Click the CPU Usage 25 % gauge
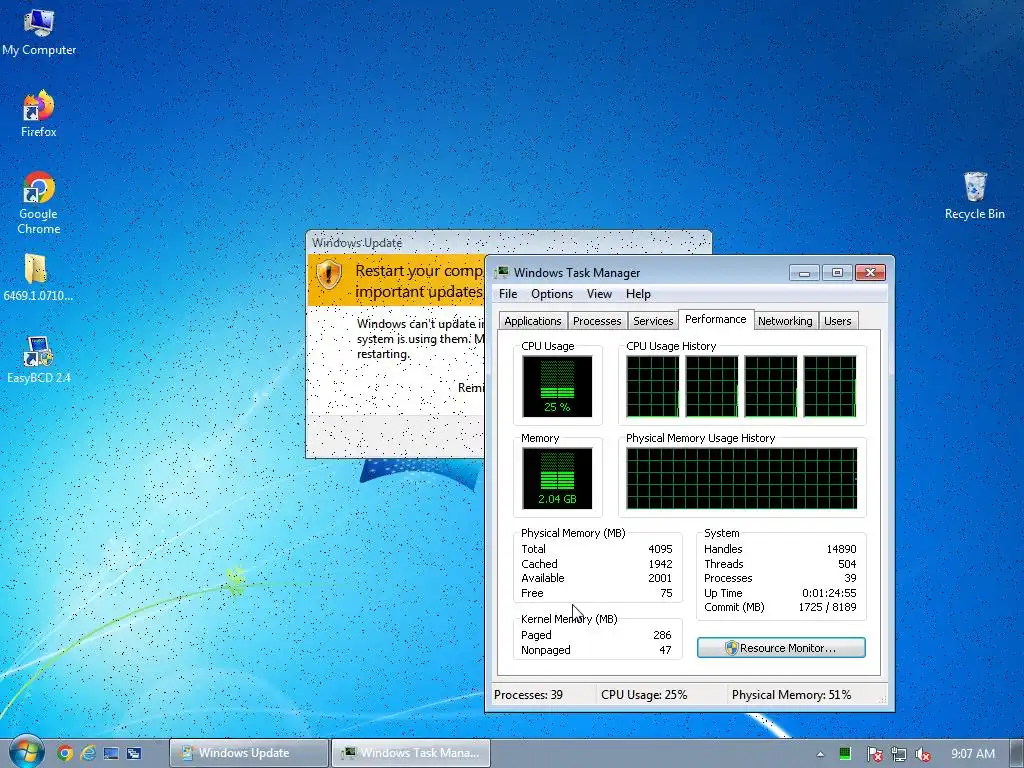1024x768 pixels. (x=557, y=386)
